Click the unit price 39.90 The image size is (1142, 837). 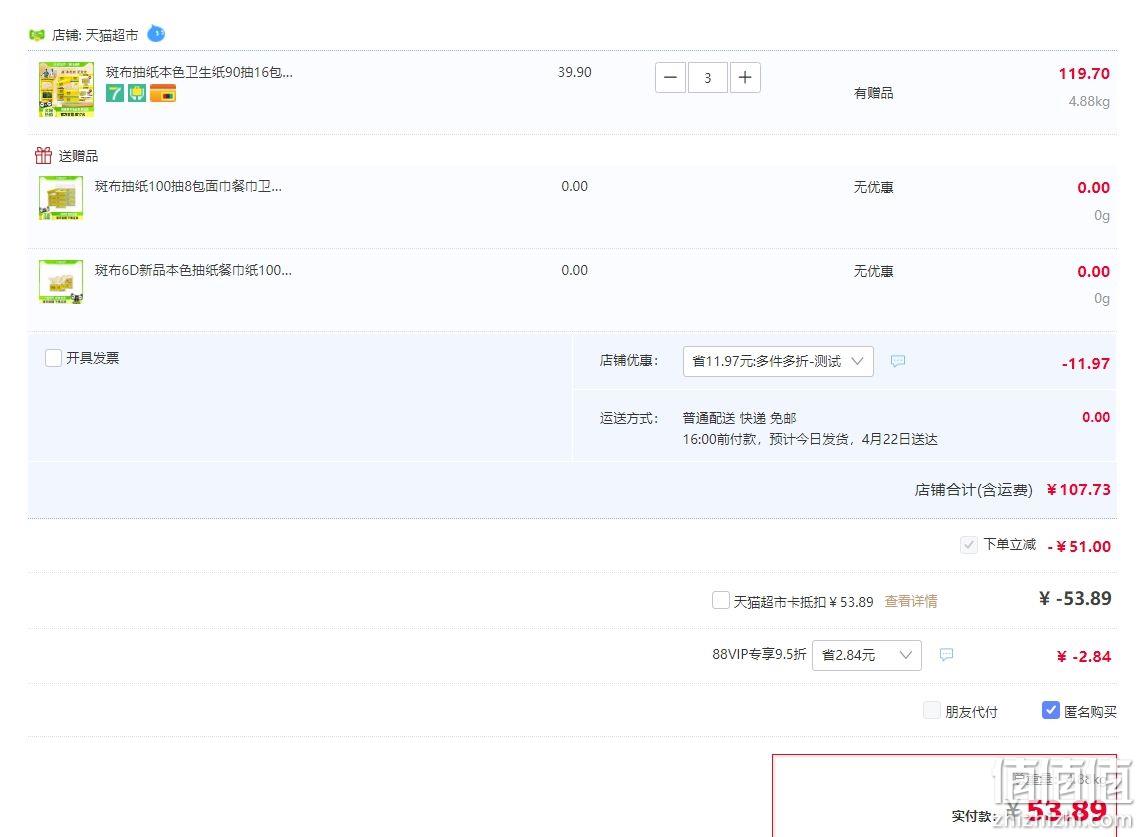(575, 72)
